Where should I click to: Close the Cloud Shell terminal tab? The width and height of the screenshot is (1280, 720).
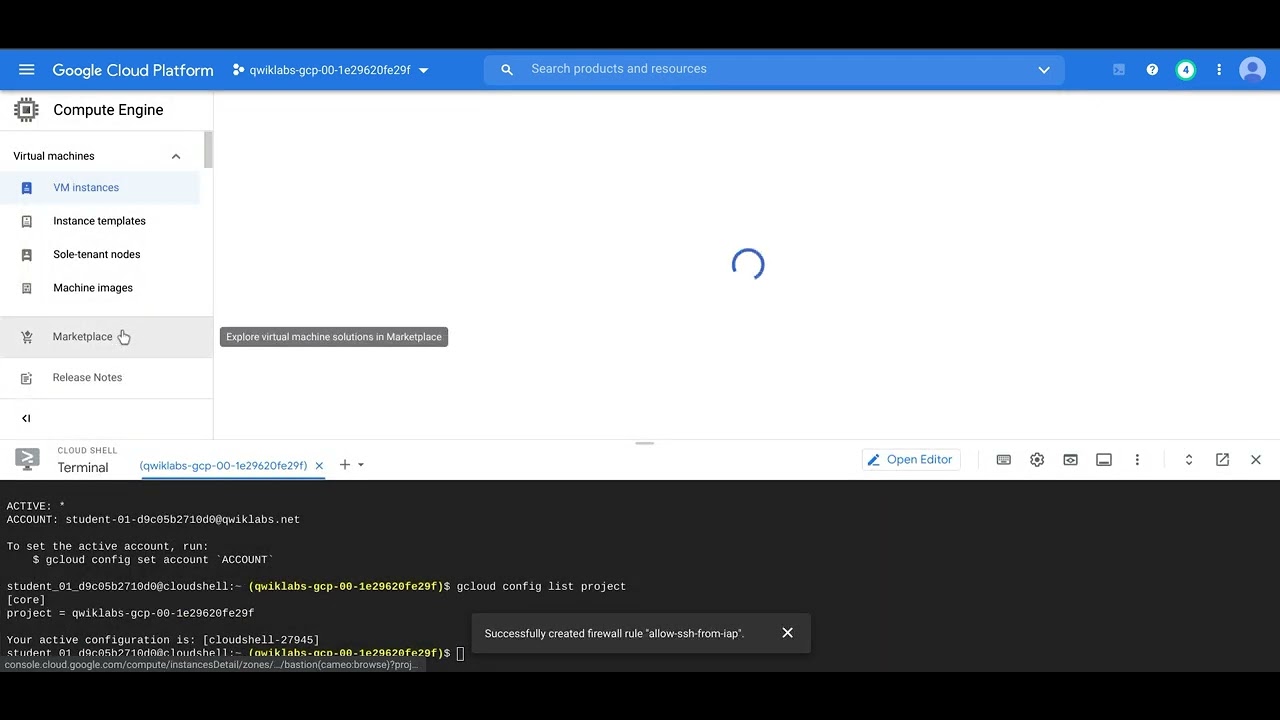[319, 466]
